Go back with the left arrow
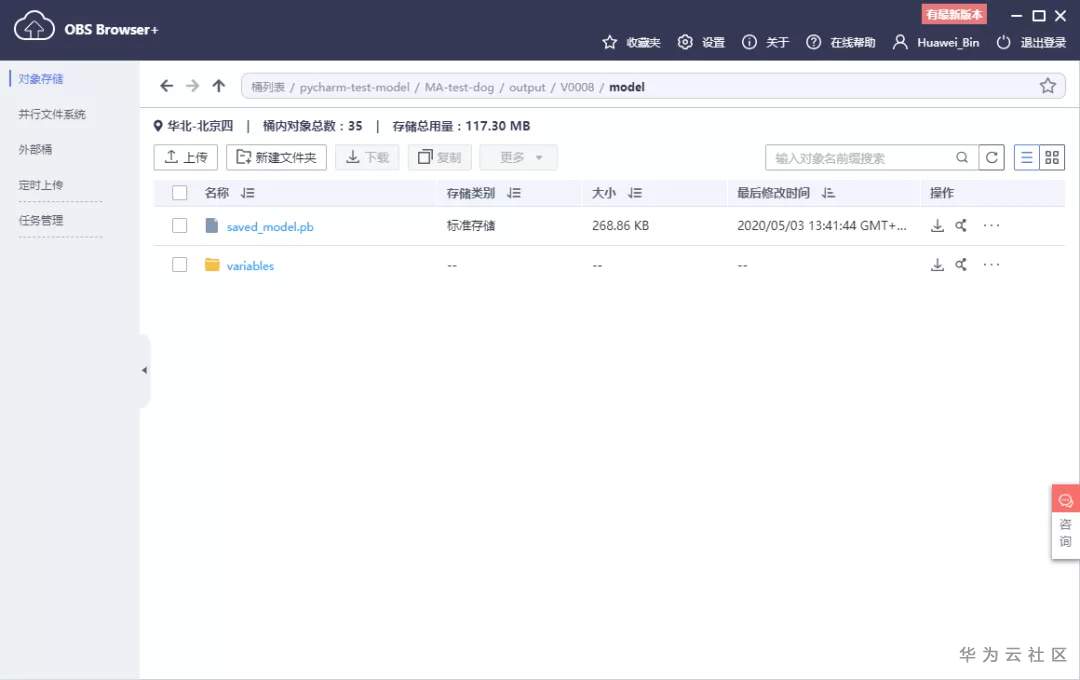Viewport: 1080px width, 680px height. click(166, 86)
